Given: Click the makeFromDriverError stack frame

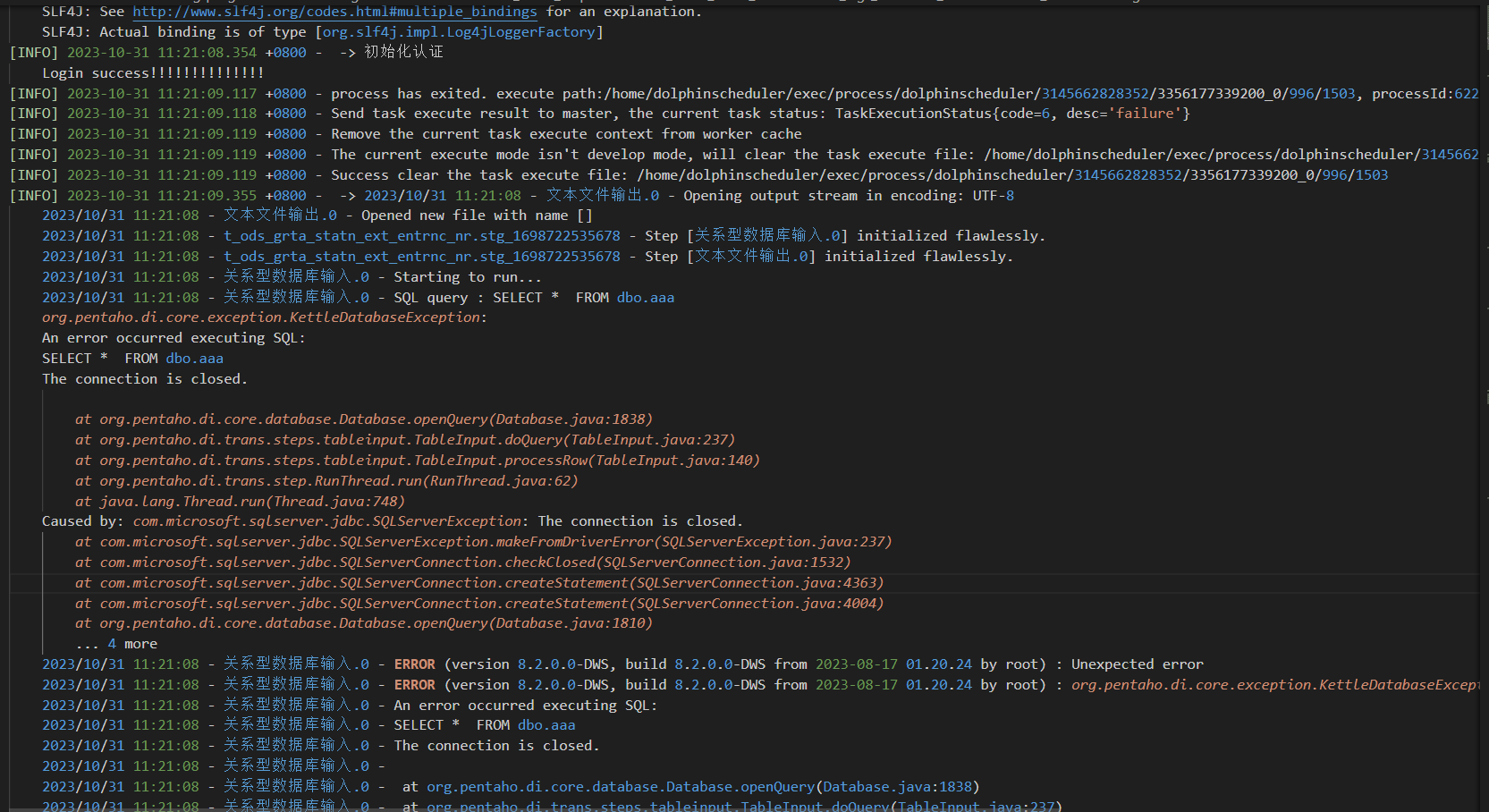Looking at the screenshot, I should click(483, 542).
